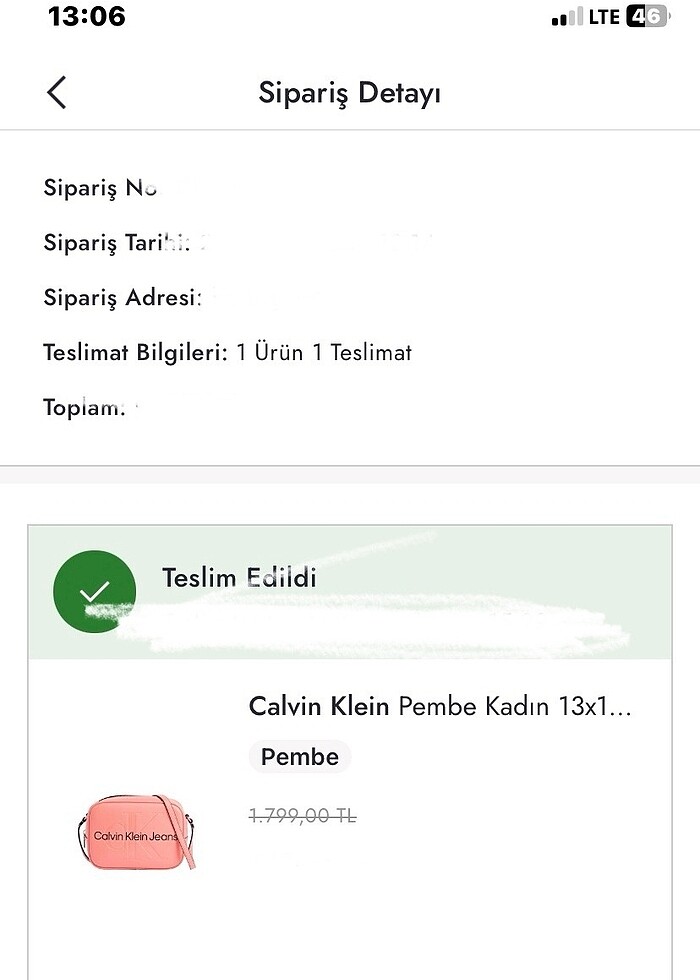The width and height of the screenshot is (700, 980).
Task: Tap the 1 Ürün 1 Teslimat text
Action: [x=324, y=352]
